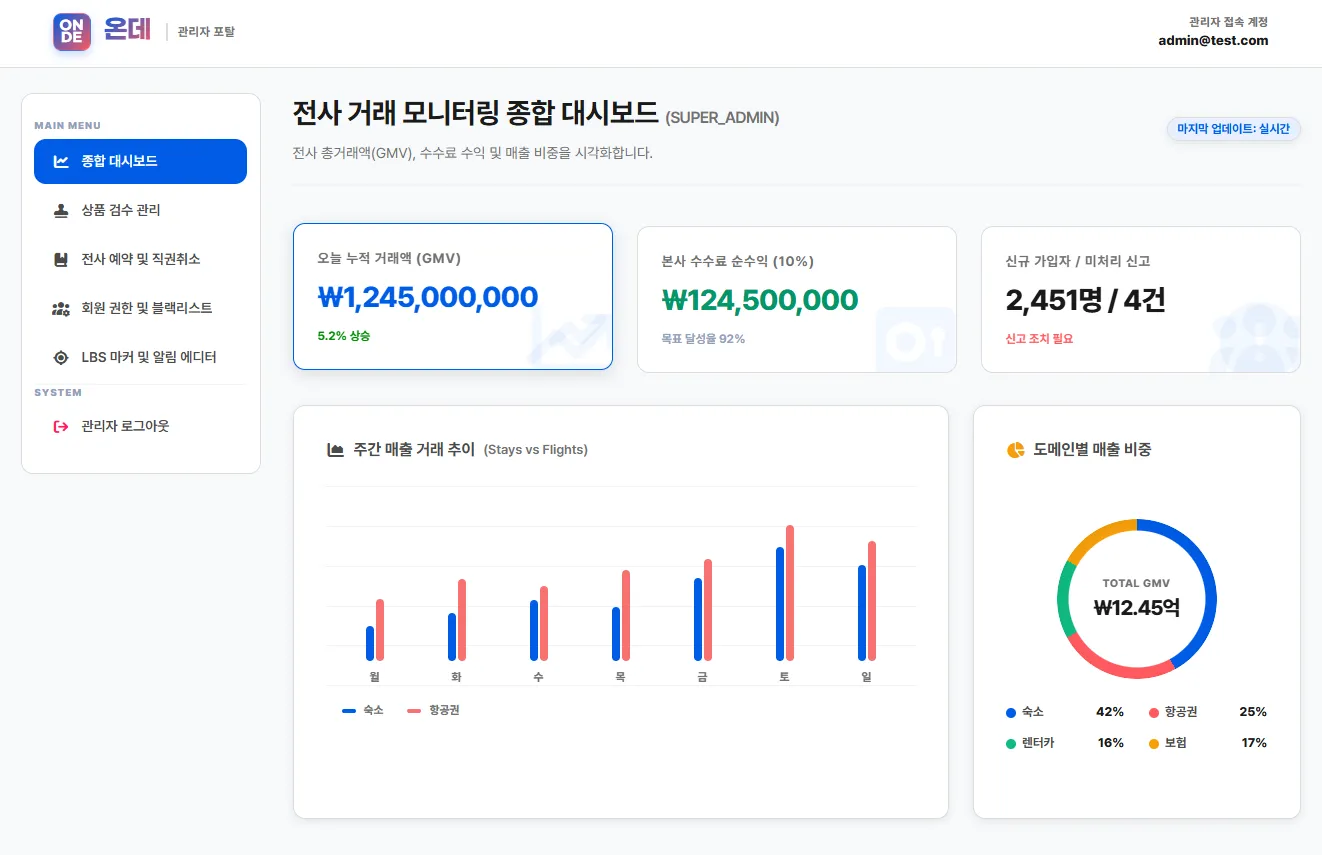This screenshot has height=855, width=1322.
Task: Click the green 렌터카 legend swatch
Action: coord(1011,744)
